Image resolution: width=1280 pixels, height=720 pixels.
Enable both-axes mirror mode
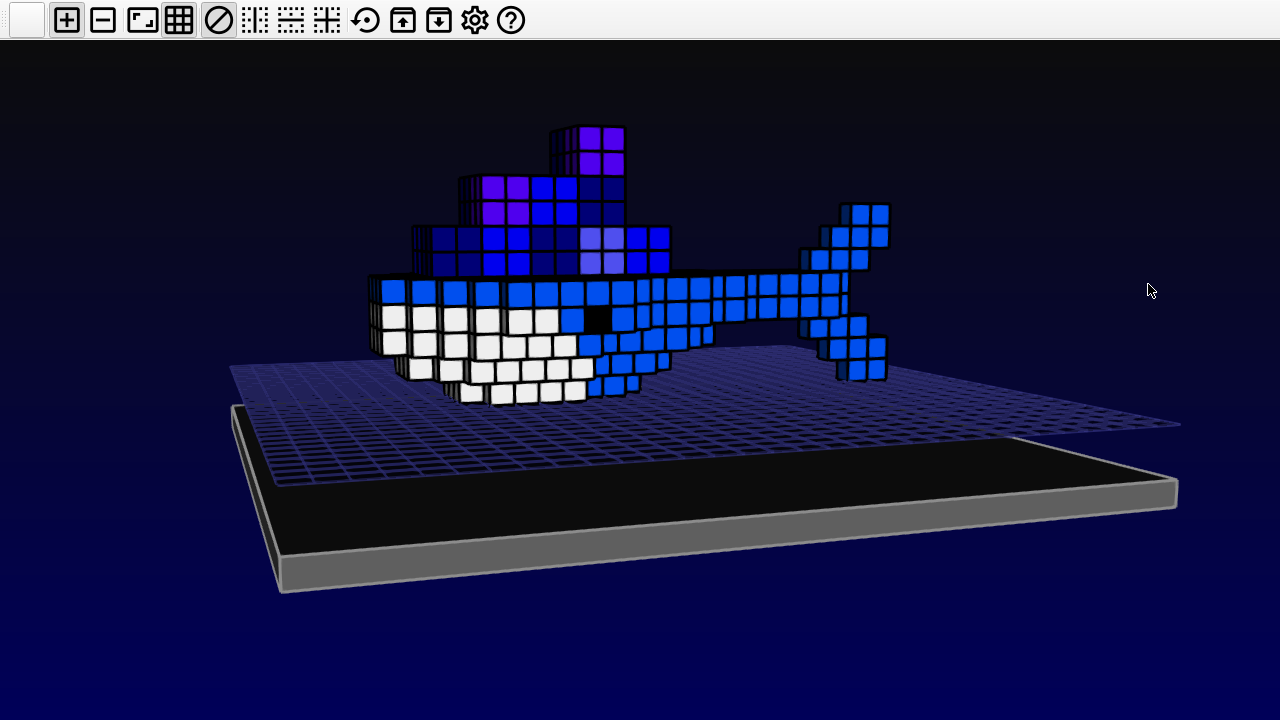point(327,20)
